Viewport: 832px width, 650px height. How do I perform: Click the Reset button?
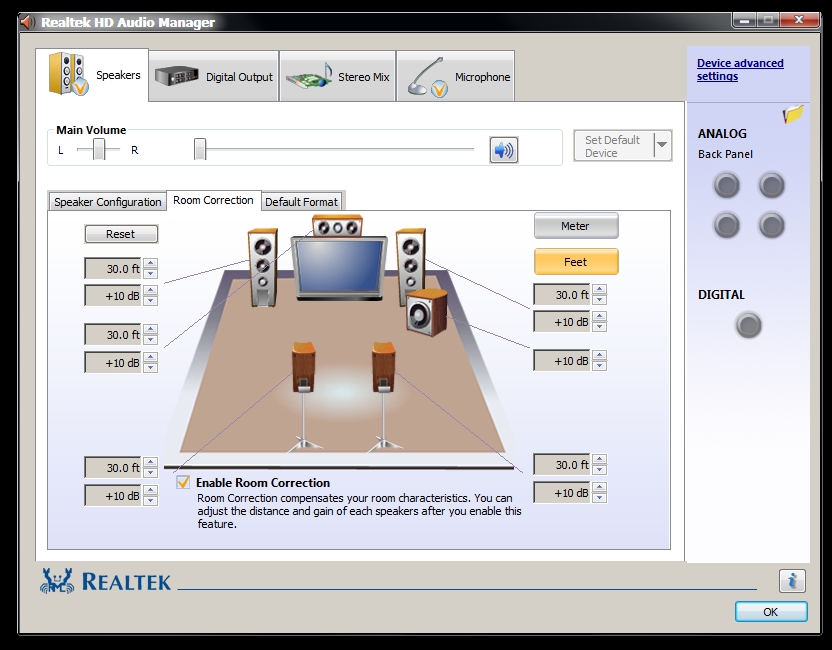pyautogui.click(x=121, y=234)
